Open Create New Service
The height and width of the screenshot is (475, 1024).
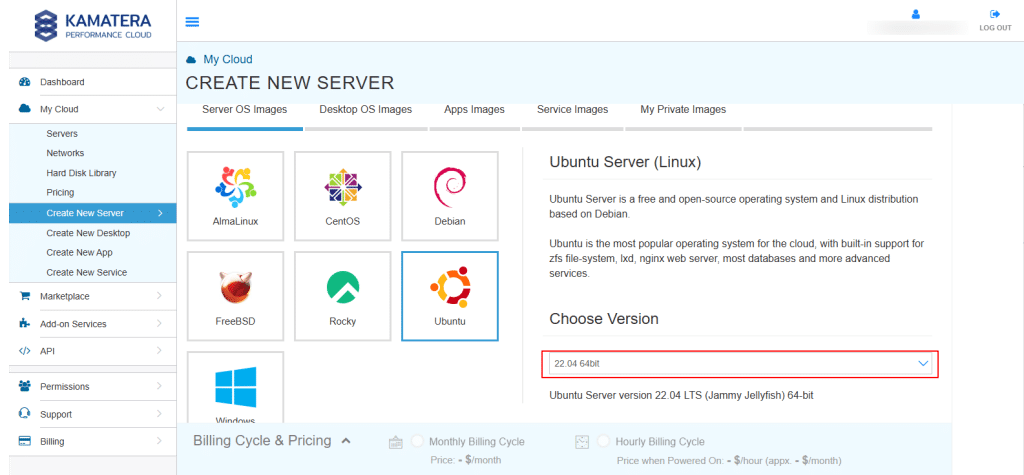[87, 272]
